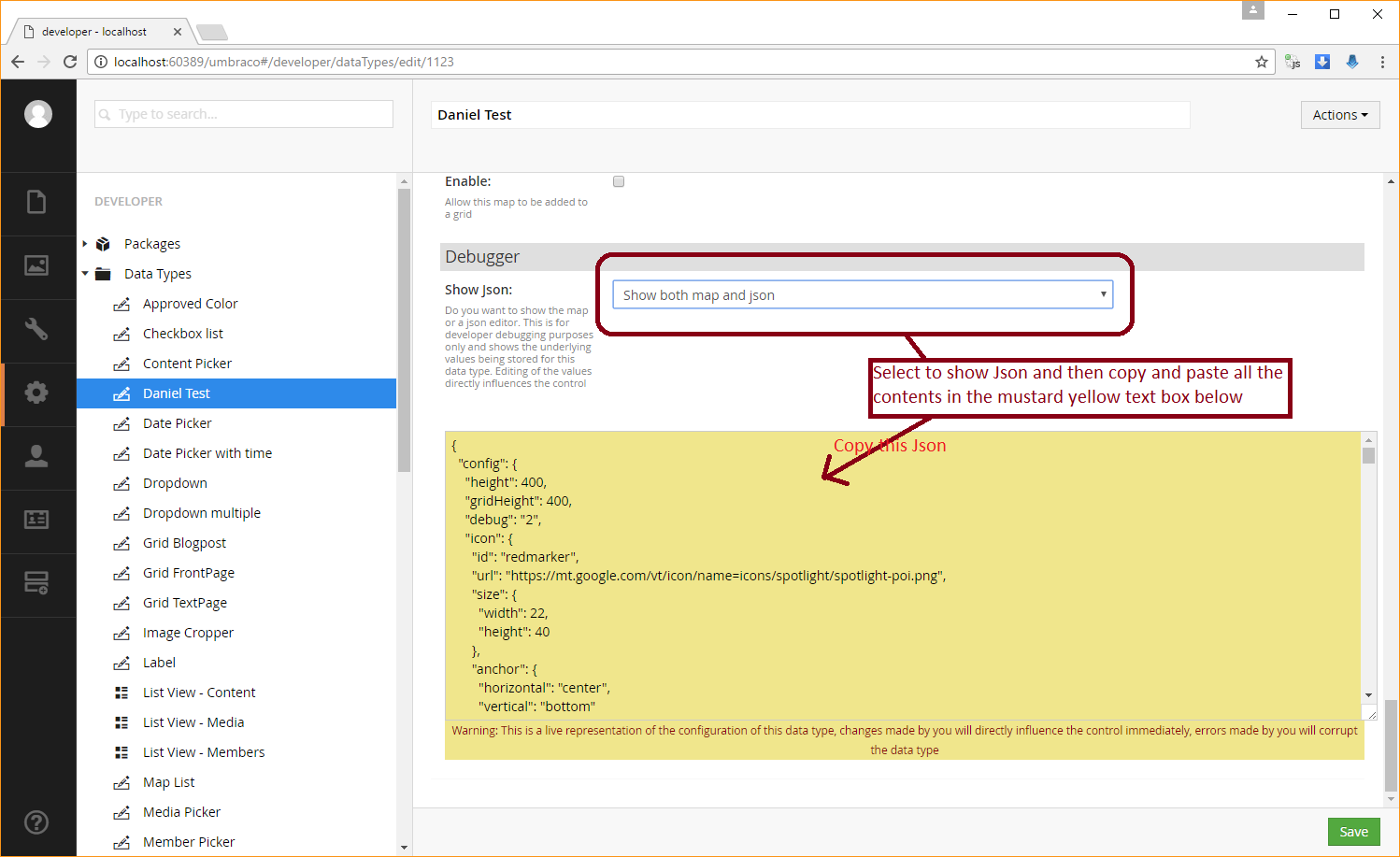Viewport: 1400px width, 857px height.
Task: Click the Type to search field
Action: 244,114
